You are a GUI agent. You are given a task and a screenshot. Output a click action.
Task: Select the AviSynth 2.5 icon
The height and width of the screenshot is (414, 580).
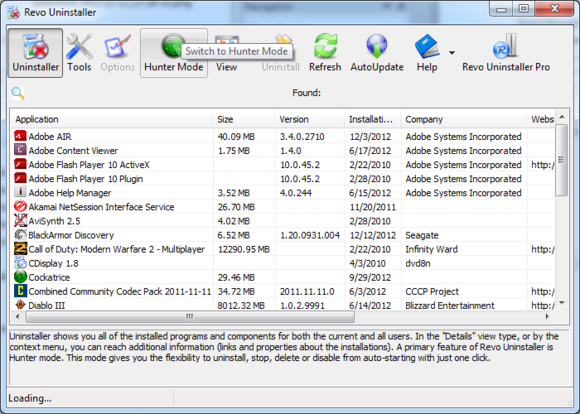[20, 220]
